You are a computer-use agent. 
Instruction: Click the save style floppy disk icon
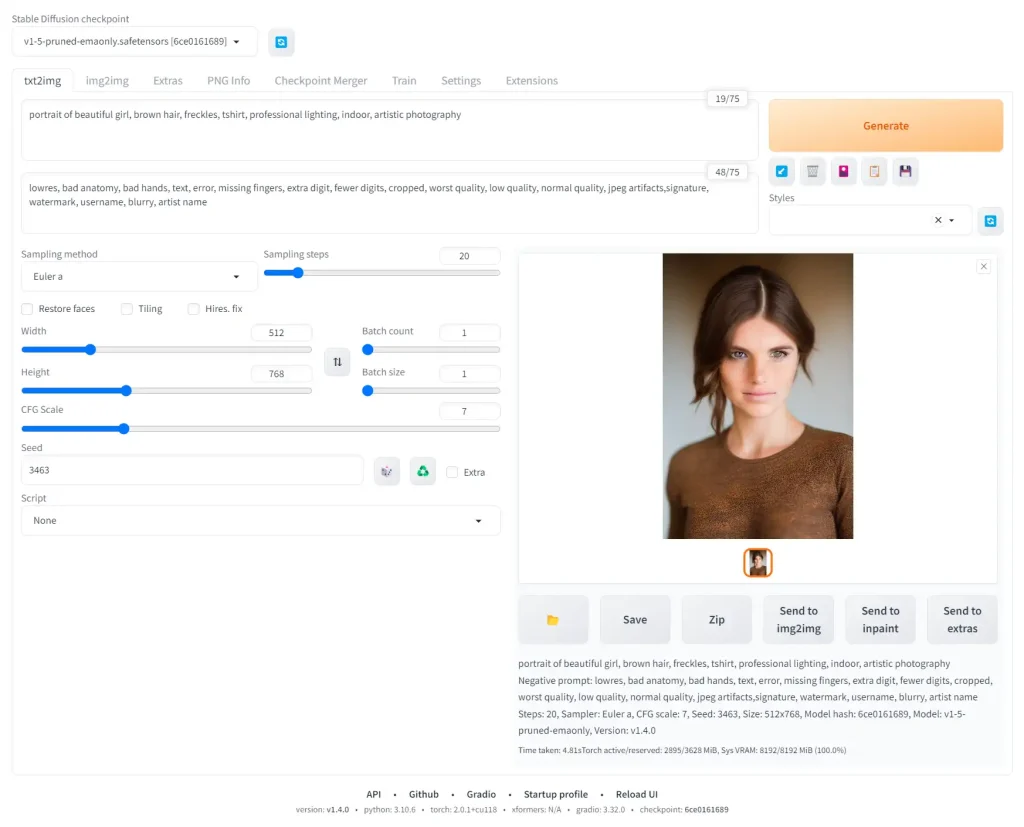905,172
